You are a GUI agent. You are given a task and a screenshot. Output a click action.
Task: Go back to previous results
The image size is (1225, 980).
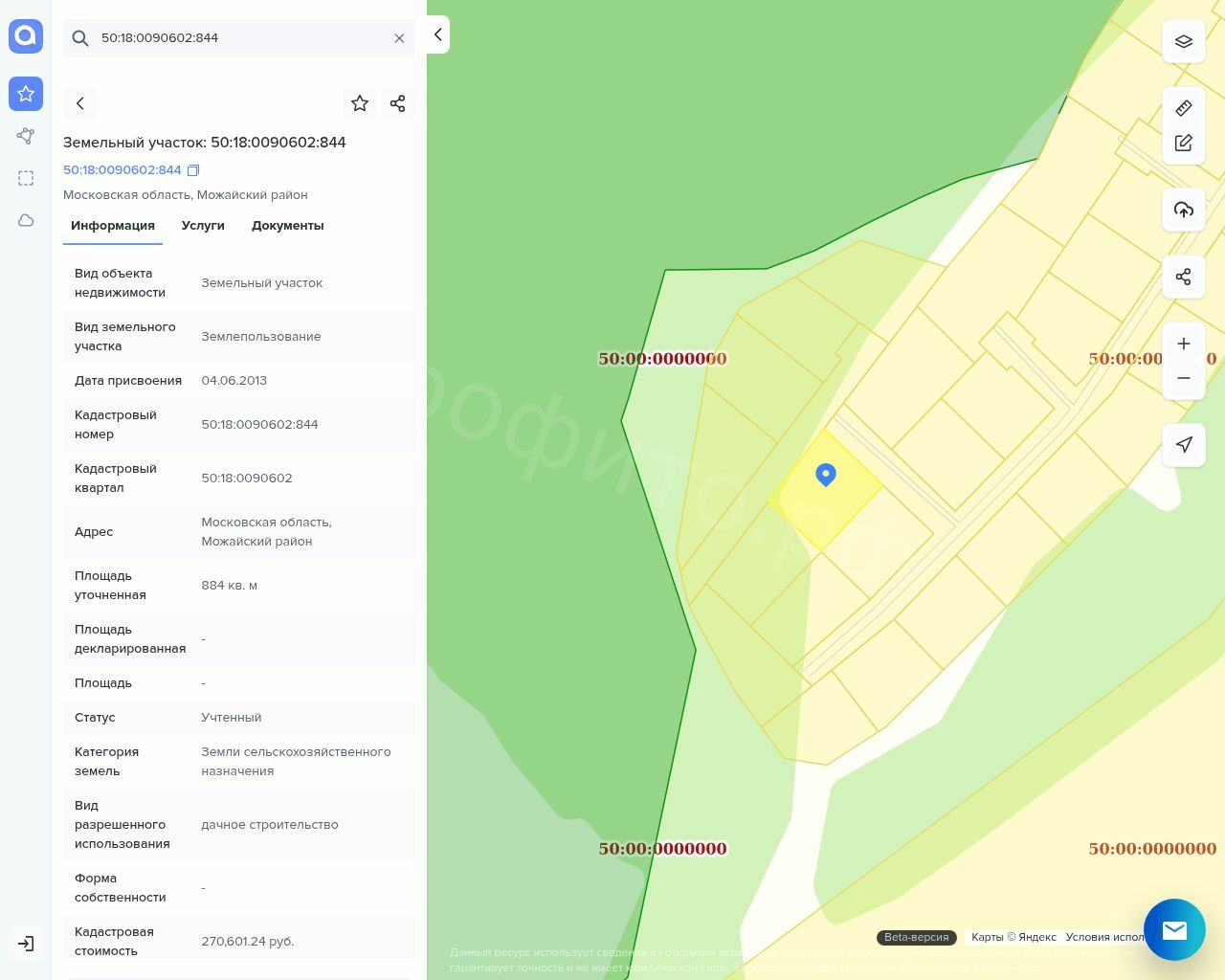click(x=80, y=103)
